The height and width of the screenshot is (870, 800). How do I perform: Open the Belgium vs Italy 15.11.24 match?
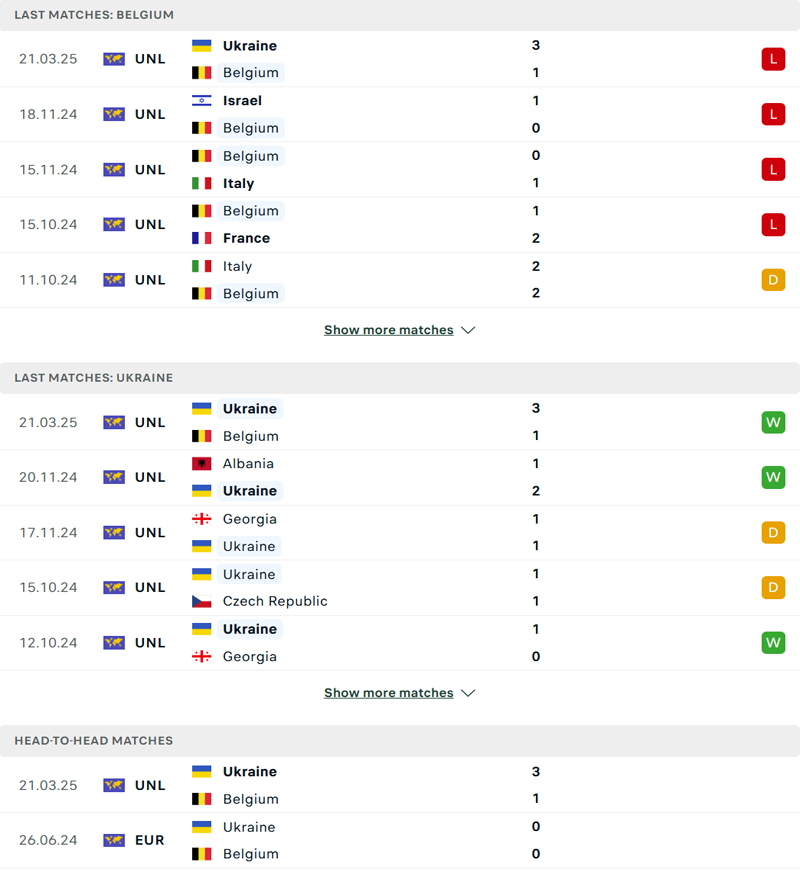coord(400,170)
